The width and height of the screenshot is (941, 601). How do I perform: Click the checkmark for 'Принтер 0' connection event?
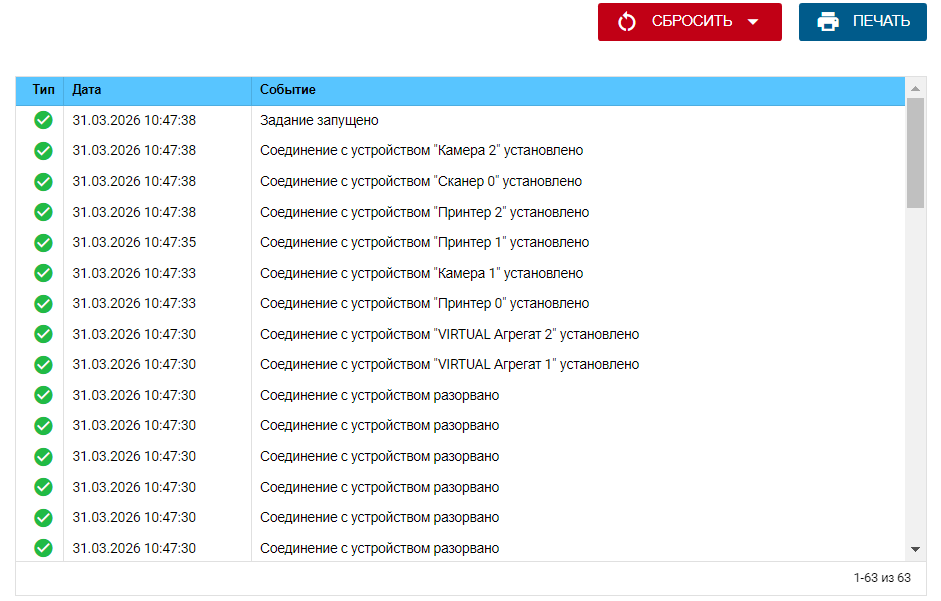(x=42, y=303)
